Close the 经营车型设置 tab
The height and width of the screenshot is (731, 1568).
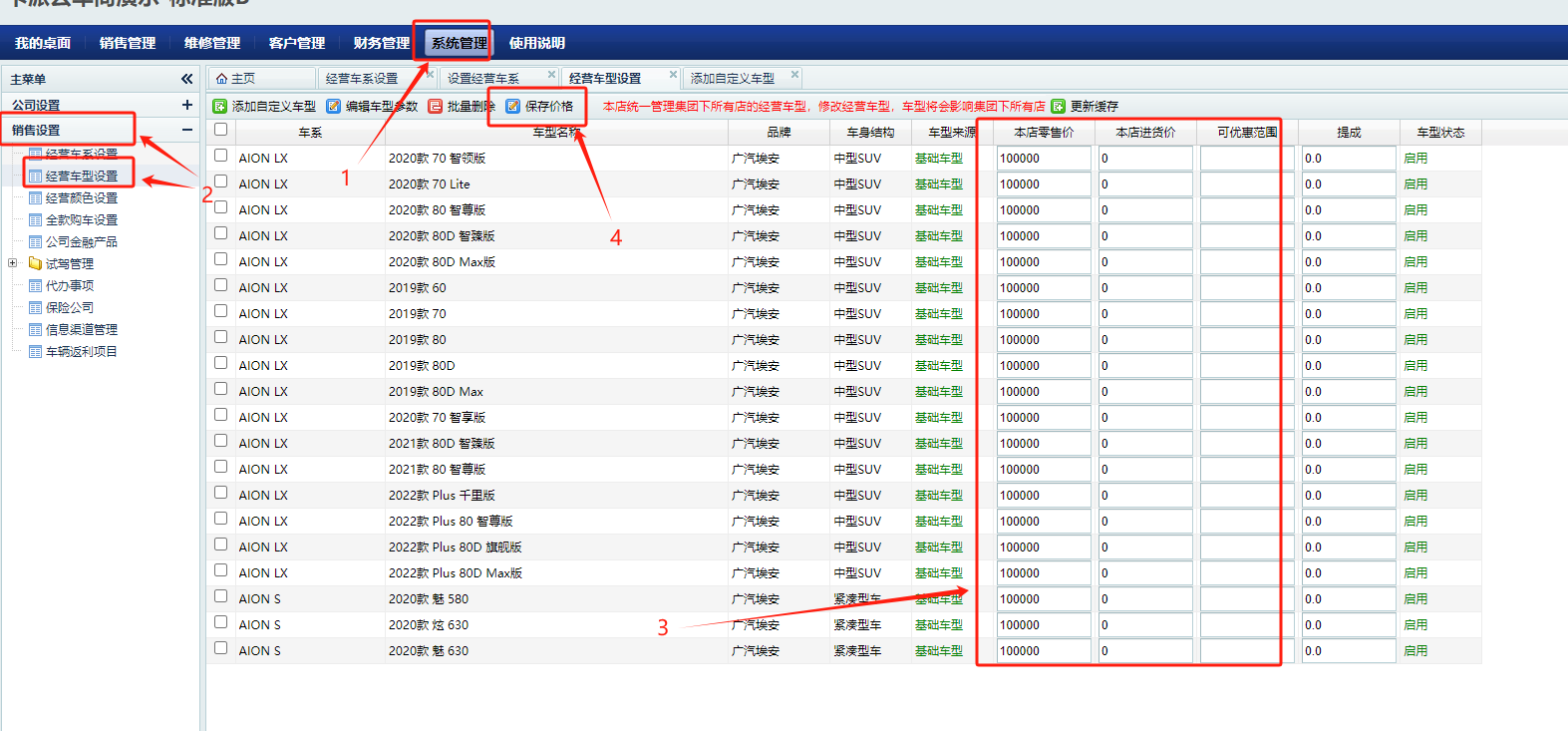click(674, 74)
